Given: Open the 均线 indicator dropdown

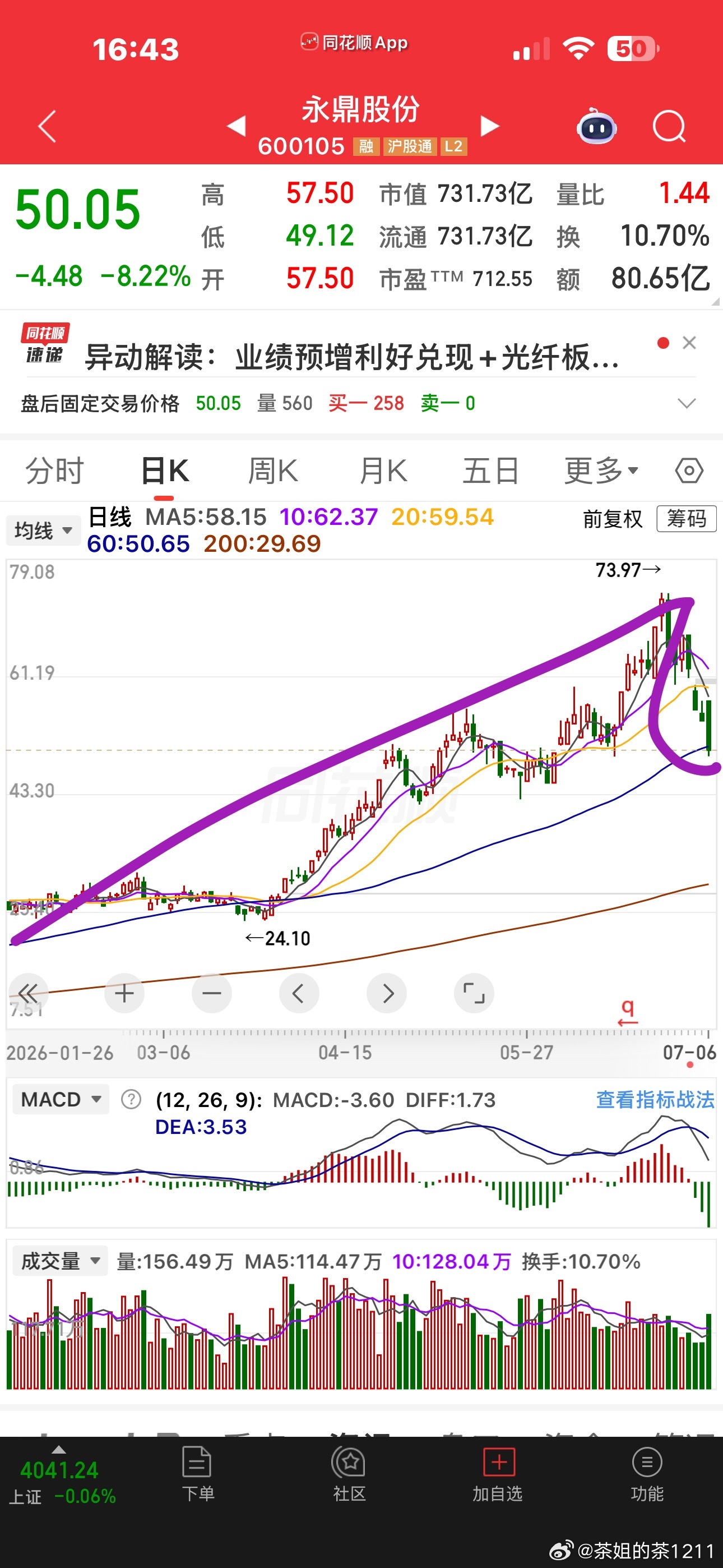Looking at the screenshot, I should 43,530.
